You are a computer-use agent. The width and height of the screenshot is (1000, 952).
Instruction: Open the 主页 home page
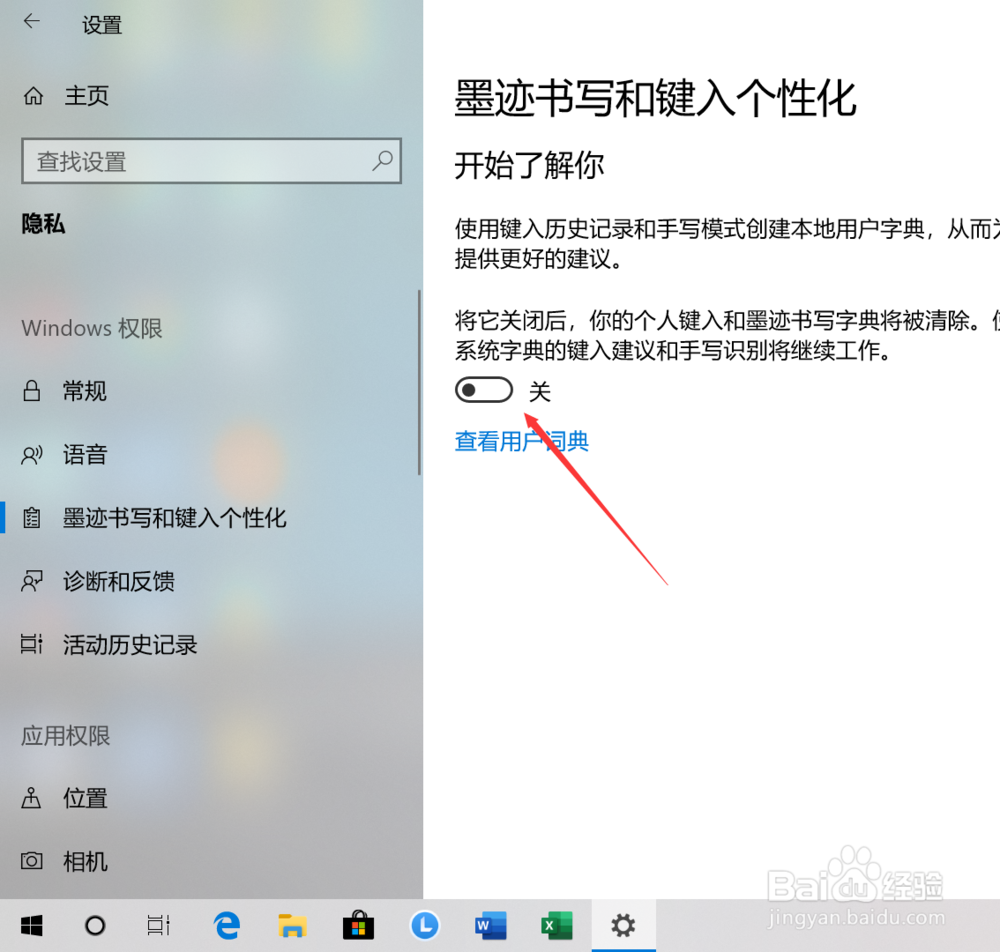[87, 96]
